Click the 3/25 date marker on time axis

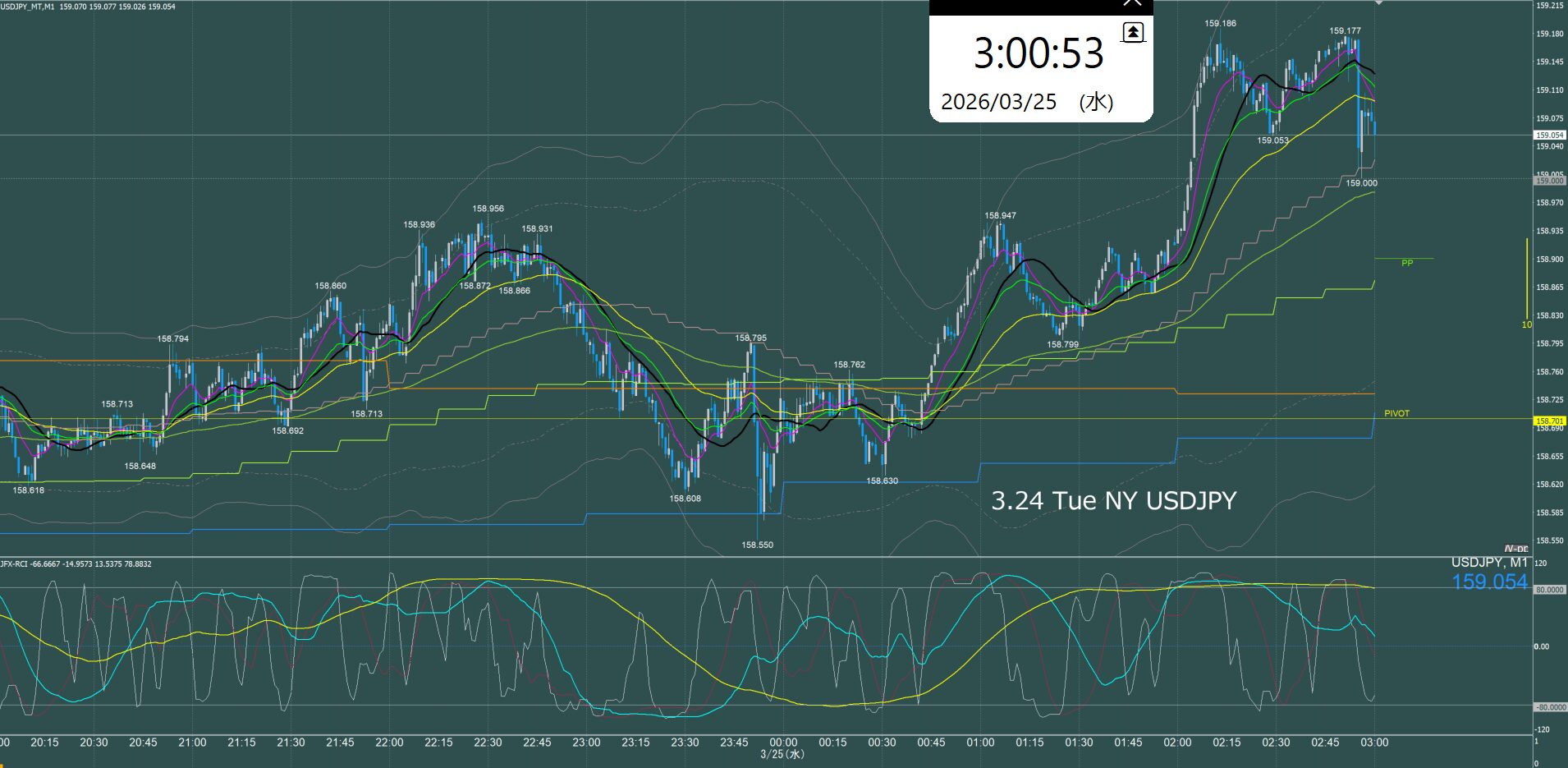(x=782, y=754)
